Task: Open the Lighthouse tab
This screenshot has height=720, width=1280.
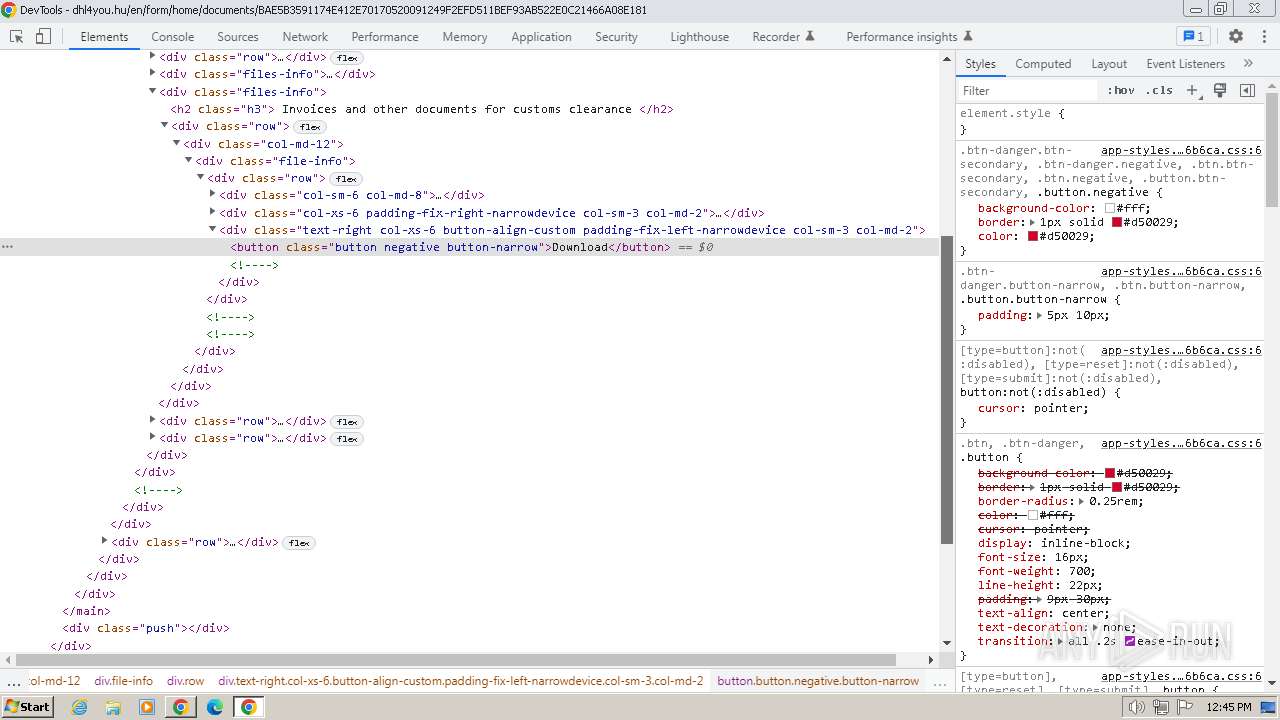Action: 699,36
